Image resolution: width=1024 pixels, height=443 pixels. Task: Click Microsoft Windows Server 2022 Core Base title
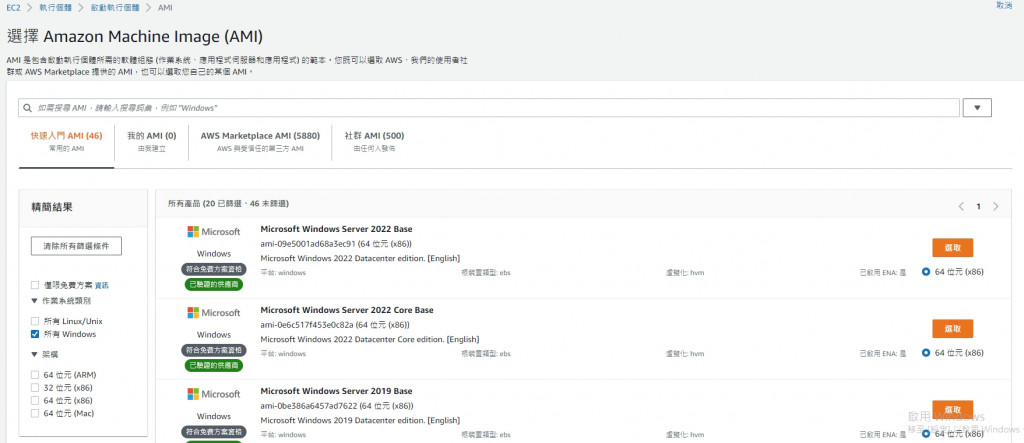347,310
